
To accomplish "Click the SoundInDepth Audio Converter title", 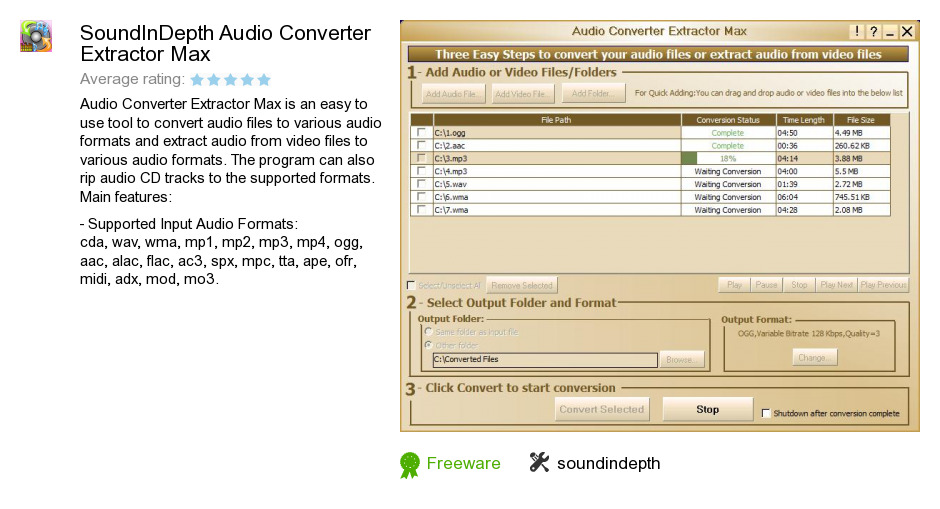I will [225, 43].
